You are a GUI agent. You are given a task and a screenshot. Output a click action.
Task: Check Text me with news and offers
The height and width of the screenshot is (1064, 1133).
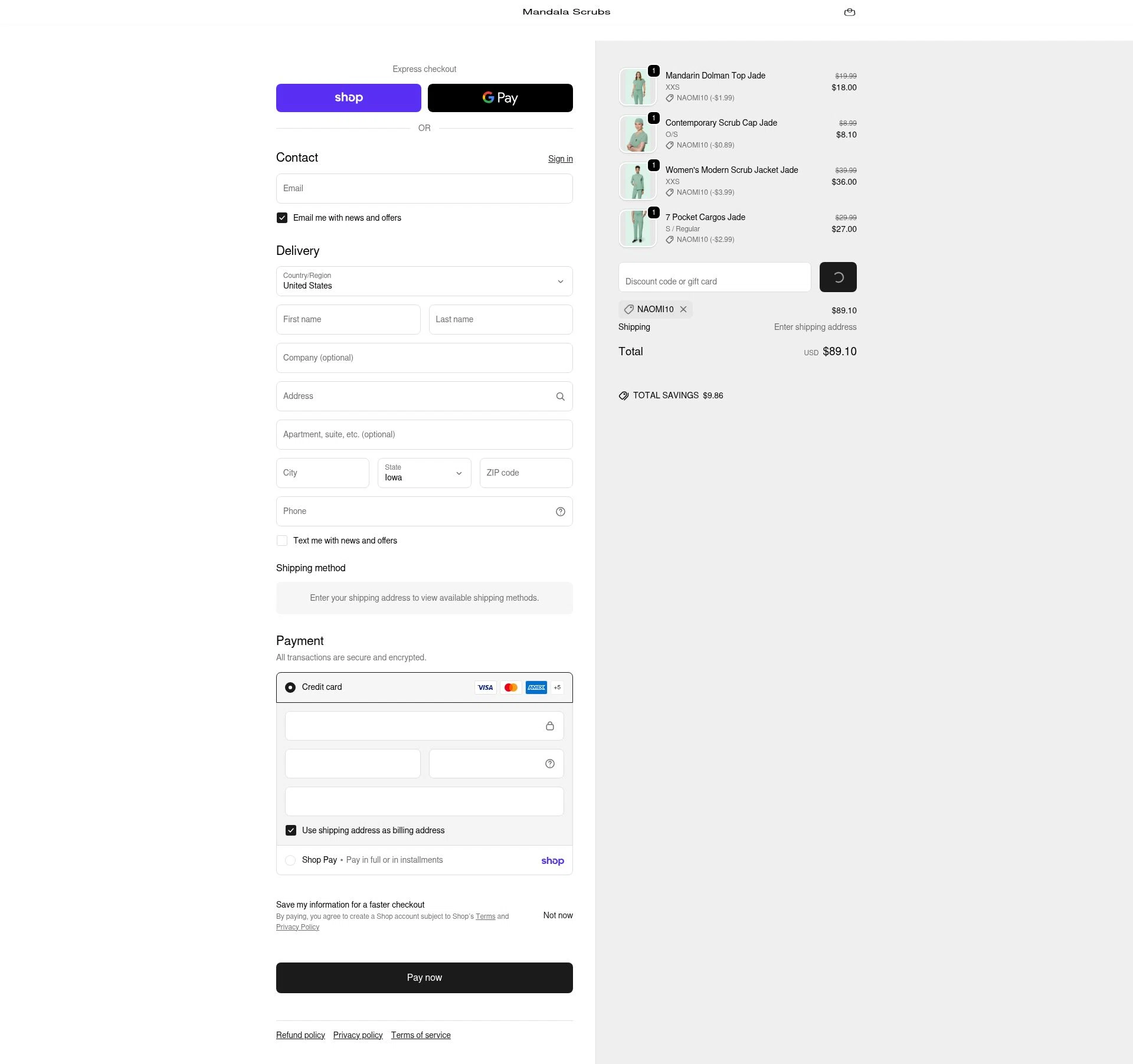282,541
